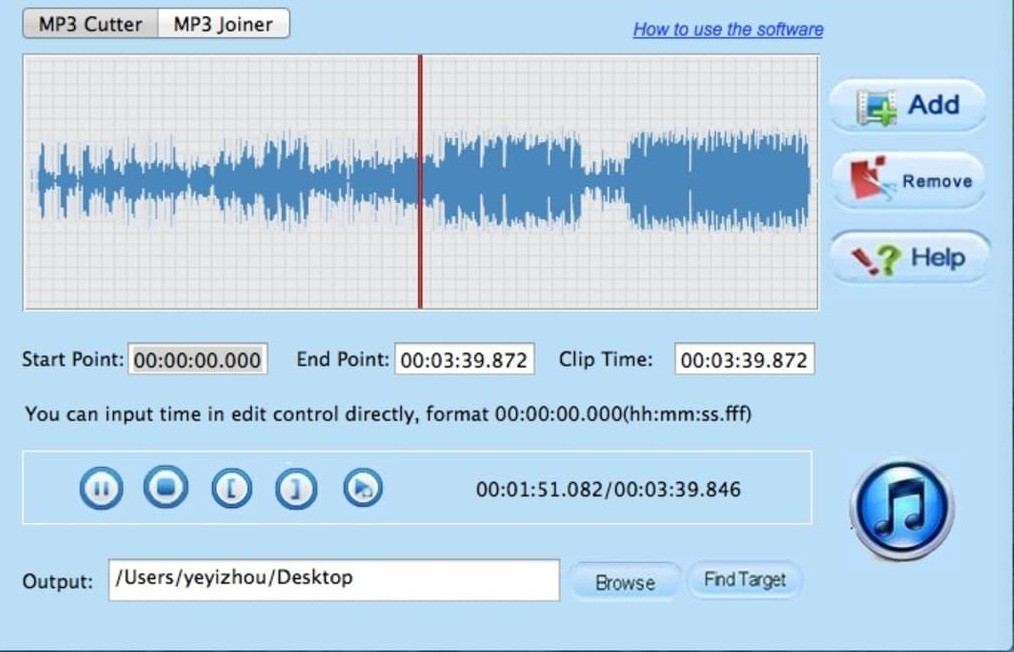Switch to the MP3 Cutter tab
This screenshot has height=652, width=1014.
[x=89, y=22]
